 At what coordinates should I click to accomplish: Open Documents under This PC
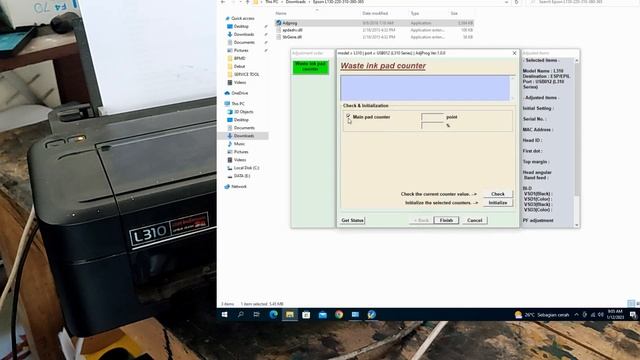[244, 128]
